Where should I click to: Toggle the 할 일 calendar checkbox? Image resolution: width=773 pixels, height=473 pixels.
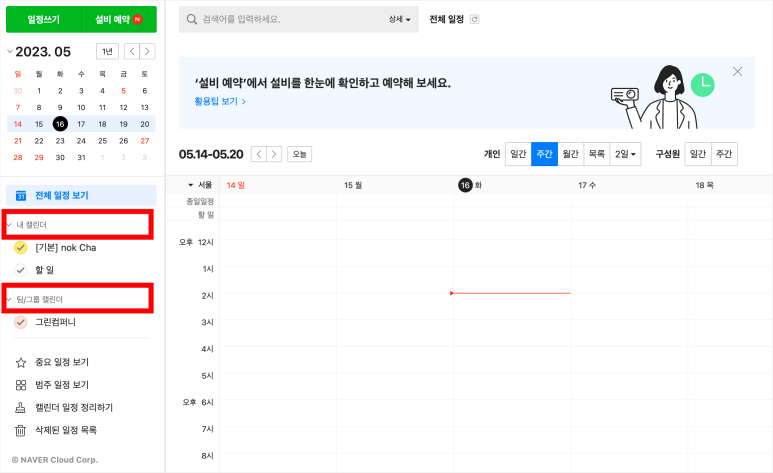pos(20,270)
